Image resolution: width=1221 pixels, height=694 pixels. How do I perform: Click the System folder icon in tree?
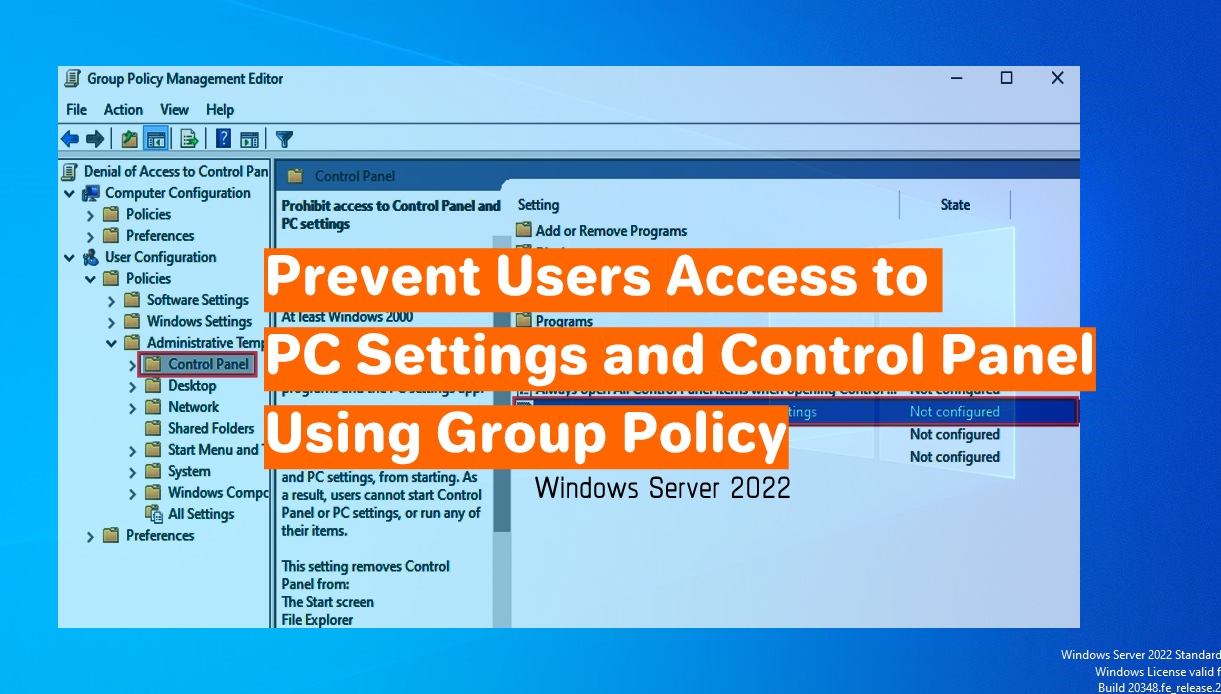(153, 471)
